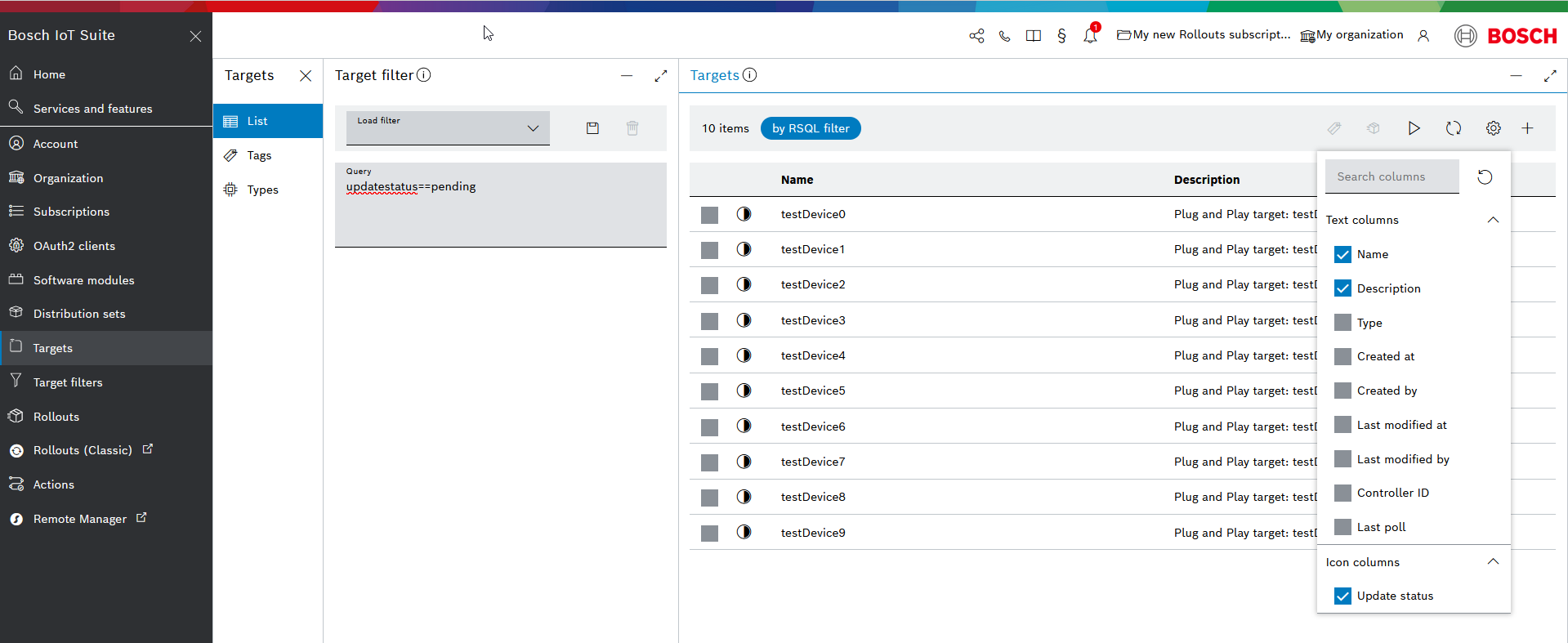Screen dimensions: 1568x643
Task: Collapse the Text columns section
Action: 1492,220
